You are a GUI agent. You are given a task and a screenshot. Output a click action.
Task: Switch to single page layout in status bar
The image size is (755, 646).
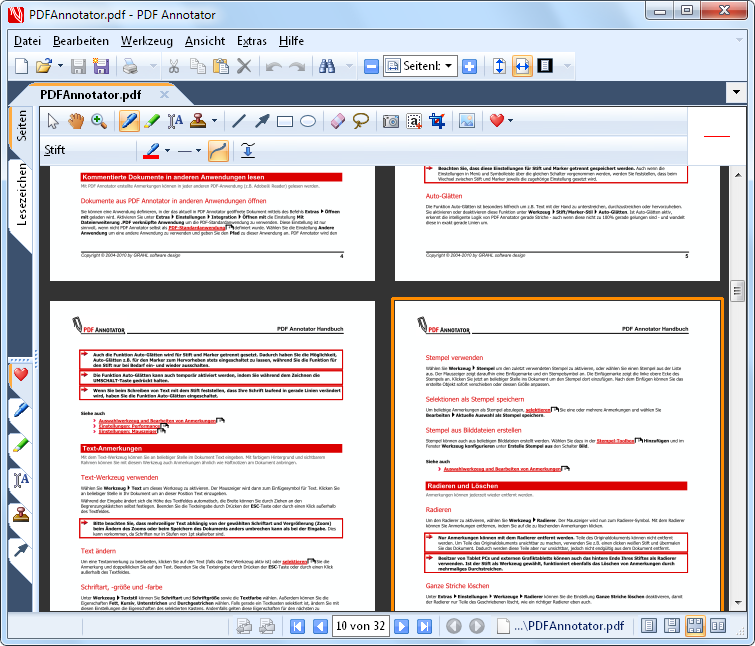[649, 626]
